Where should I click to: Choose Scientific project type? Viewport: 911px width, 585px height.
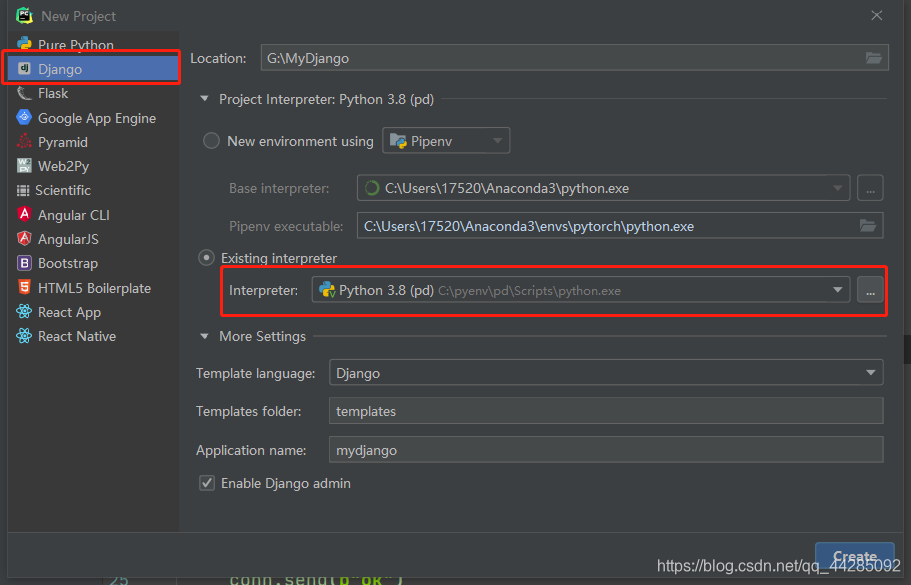pos(93,191)
